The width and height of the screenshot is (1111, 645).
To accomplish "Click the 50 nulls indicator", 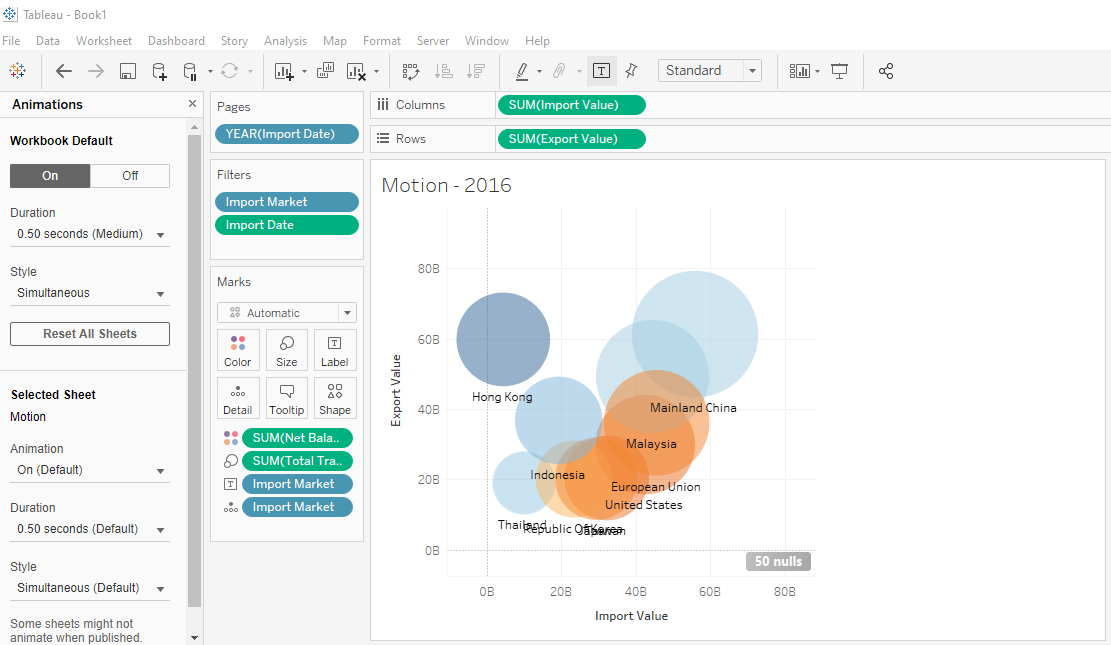I will click(778, 562).
